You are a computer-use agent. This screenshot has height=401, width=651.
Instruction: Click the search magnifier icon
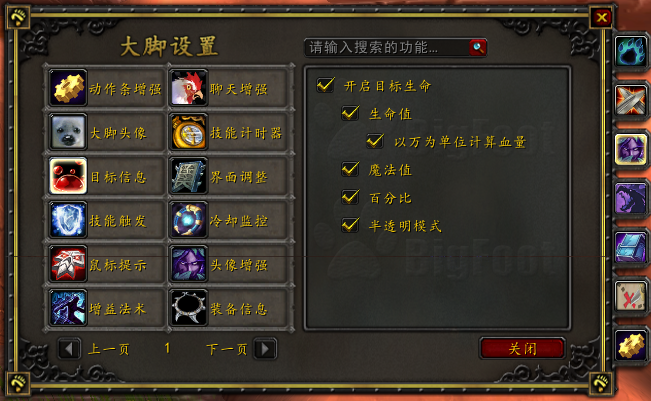[478, 47]
